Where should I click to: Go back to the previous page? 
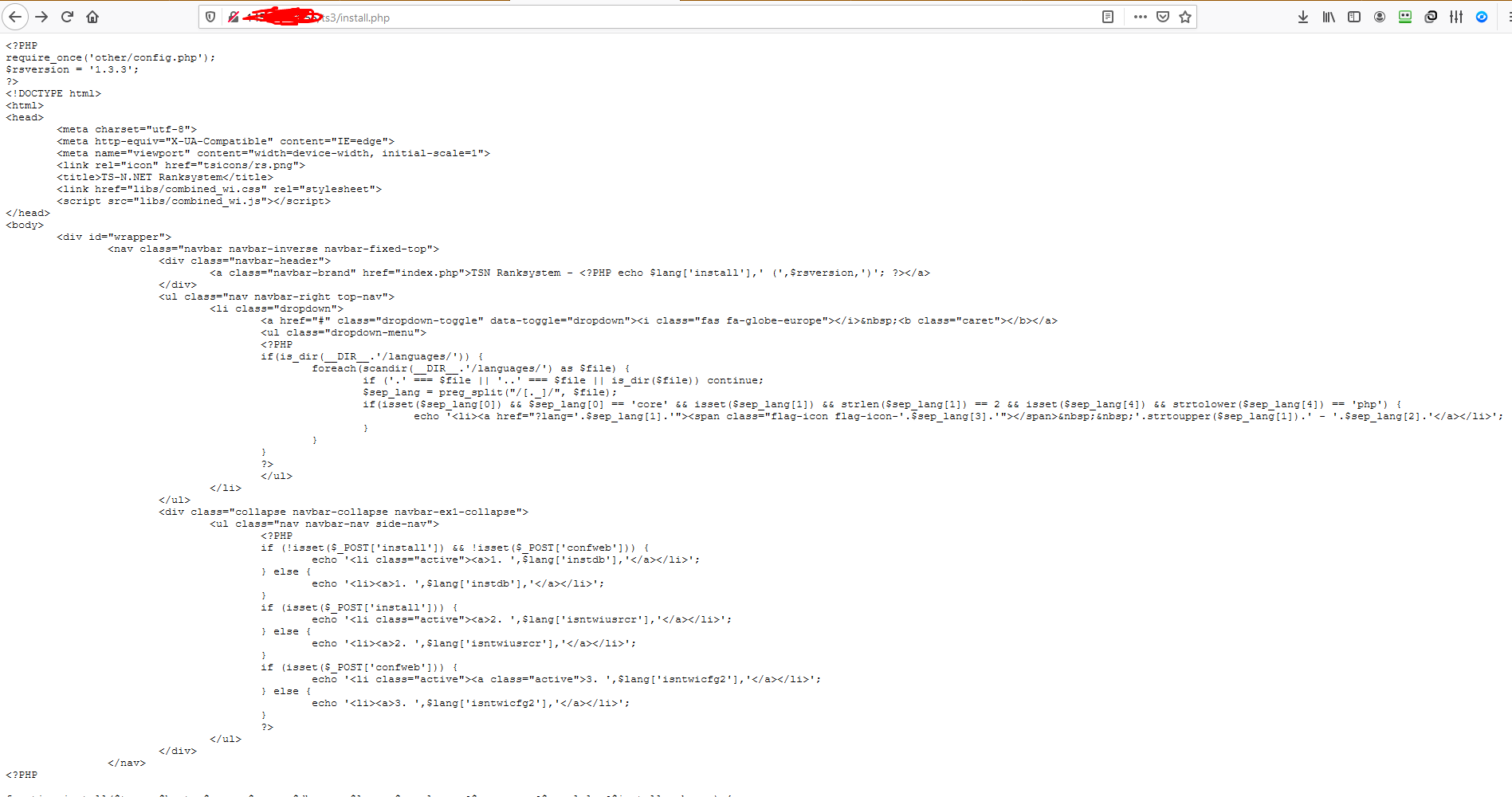[x=15, y=17]
